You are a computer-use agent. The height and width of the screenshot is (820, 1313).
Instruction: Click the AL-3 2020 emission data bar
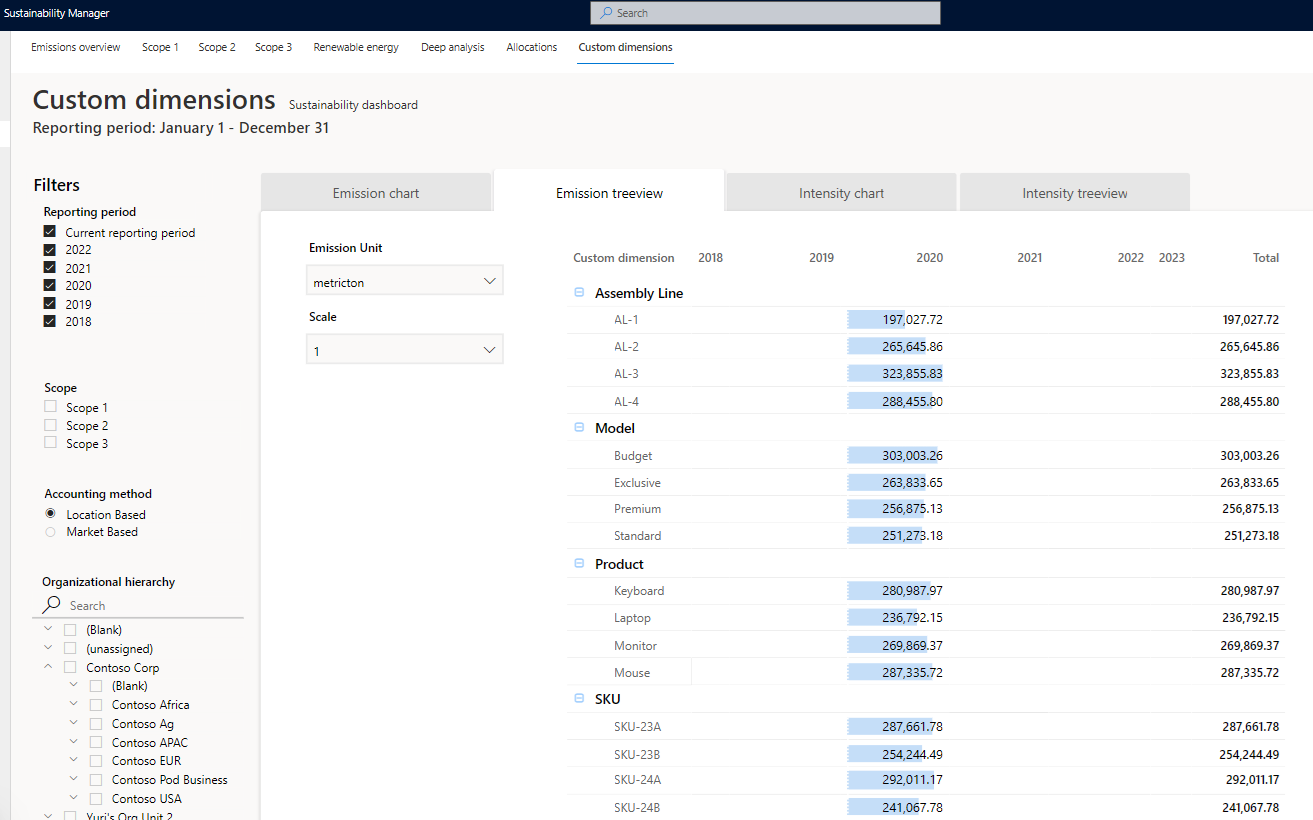point(895,373)
